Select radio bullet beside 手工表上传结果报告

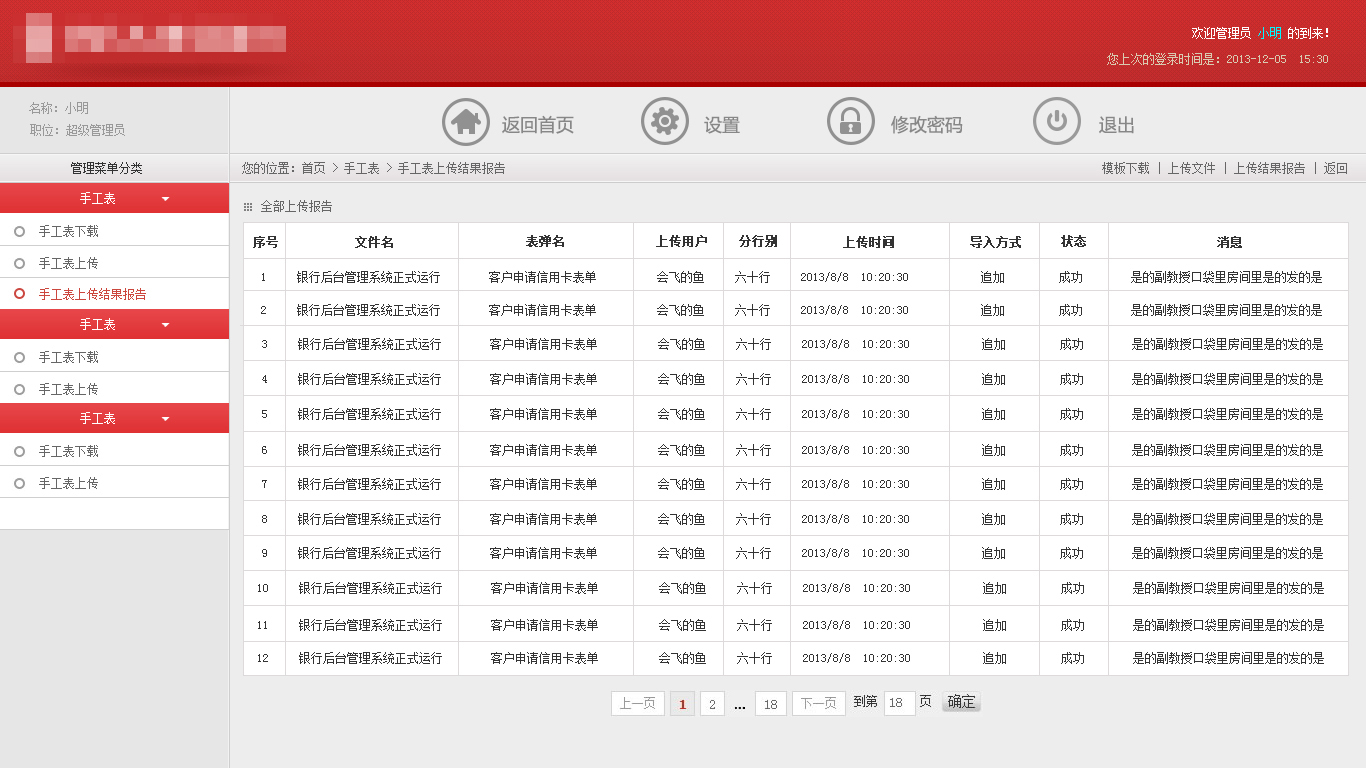pos(20,294)
